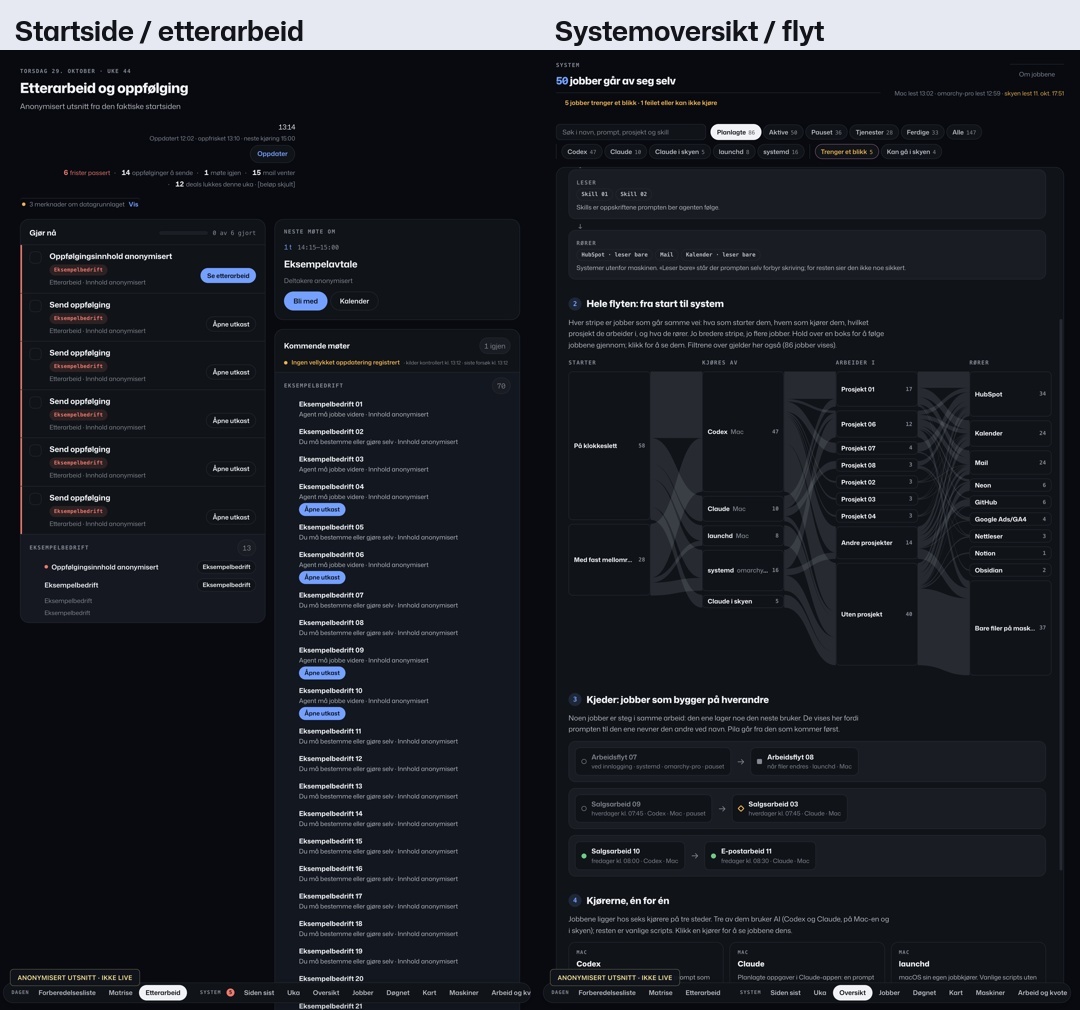Toggle the Kan gå i skyen 4 filter
This screenshot has height=1010, width=1080.
click(x=911, y=152)
